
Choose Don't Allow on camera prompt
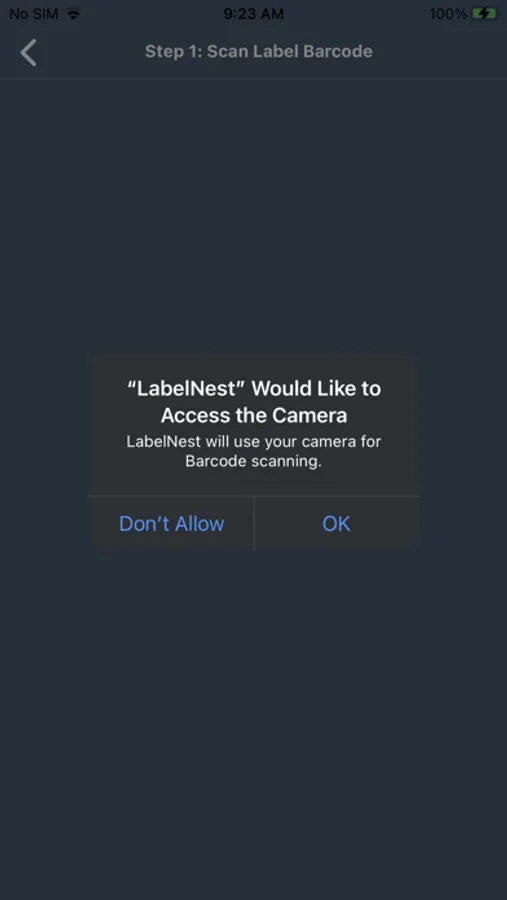(x=172, y=523)
